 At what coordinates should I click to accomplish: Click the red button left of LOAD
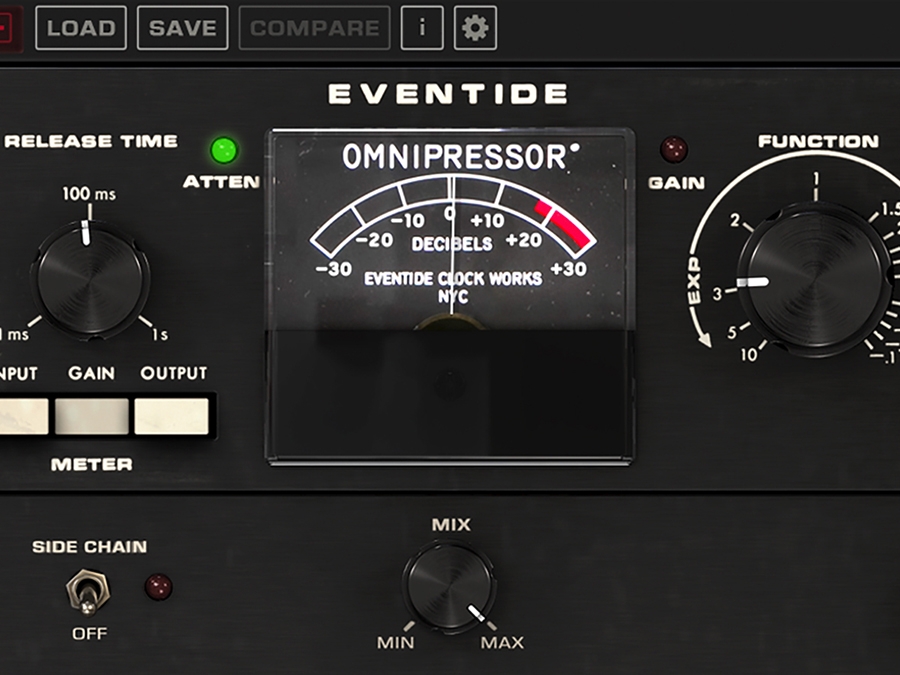10,28
